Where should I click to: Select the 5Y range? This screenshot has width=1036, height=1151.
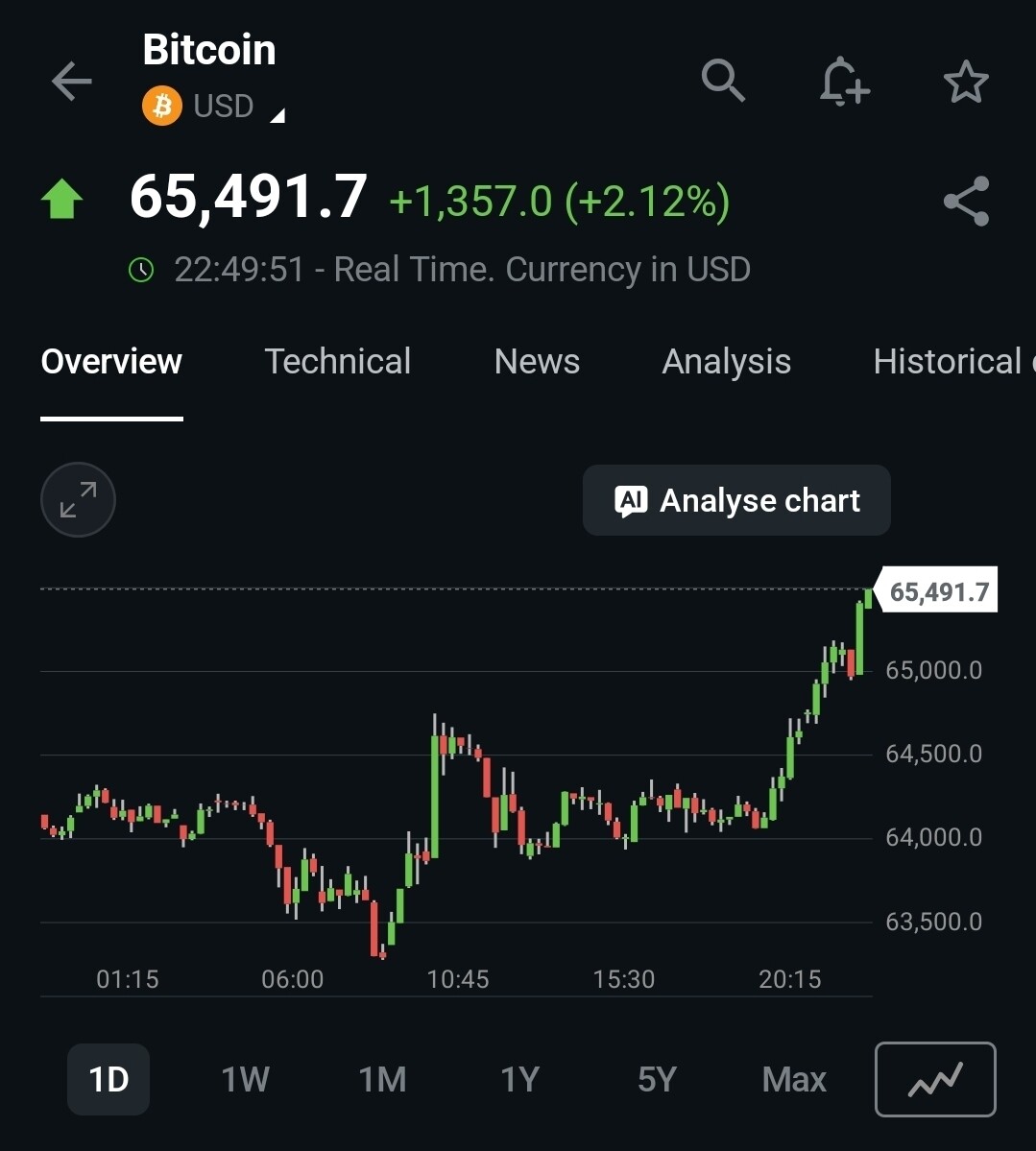657,1079
